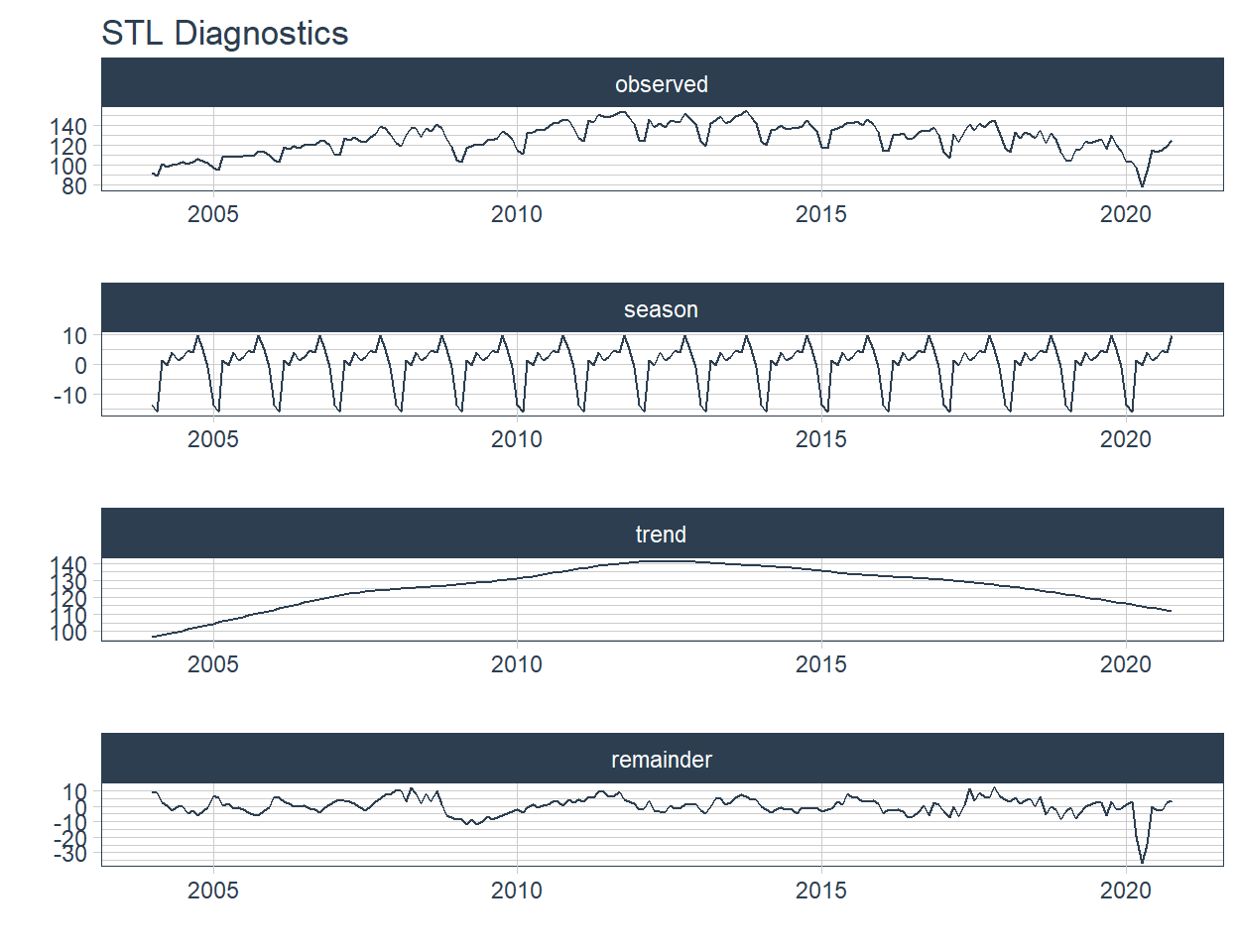The image size is (1238, 952).
Task: Click the remainder panel header strip
Action: 662,759
